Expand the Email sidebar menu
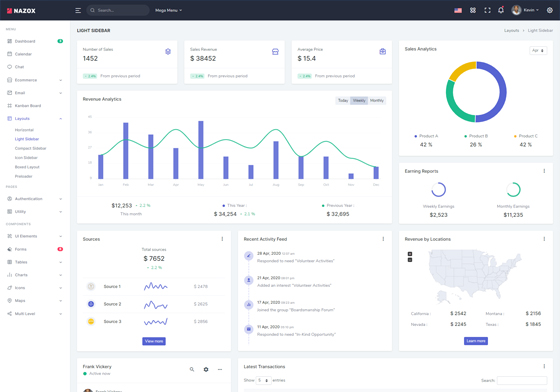This screenshot has width=560, height=392. pos(35,93)
